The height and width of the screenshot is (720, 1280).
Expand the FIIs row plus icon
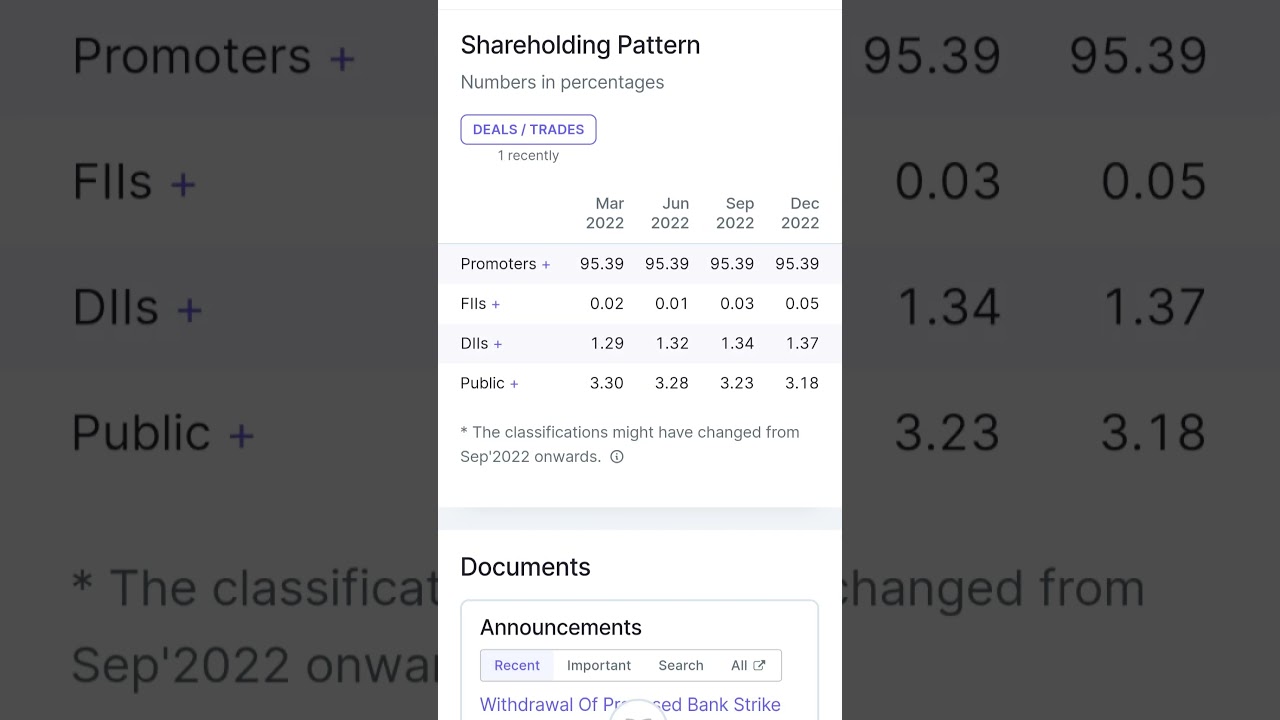pos(496,304)
